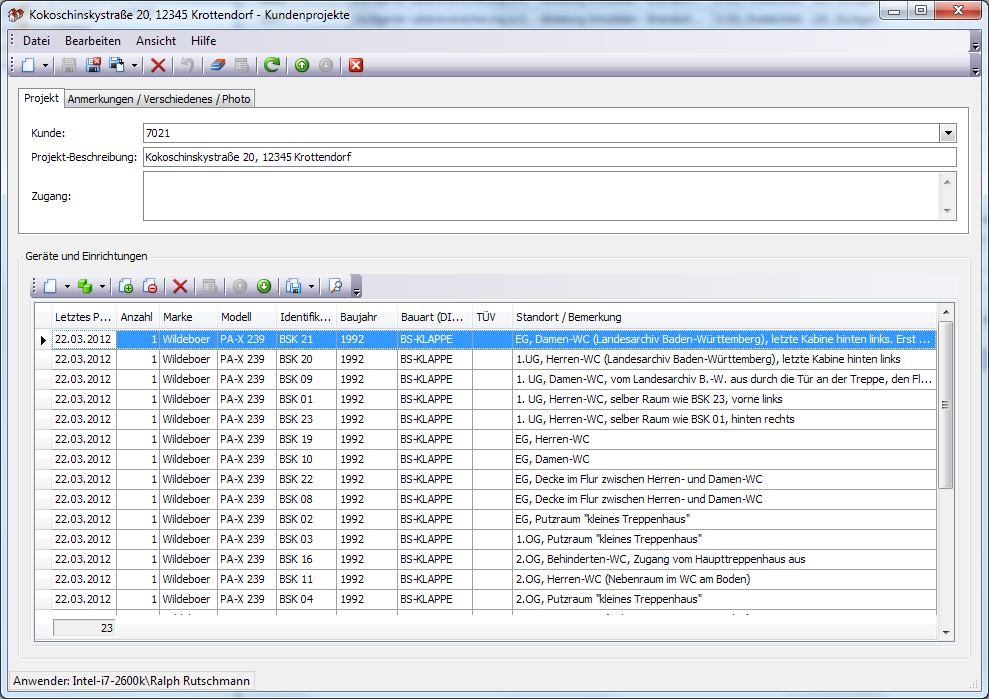Click the gray down-arrow icon in the main toolbar
989x699 pixels.
(x=326, y=65)
